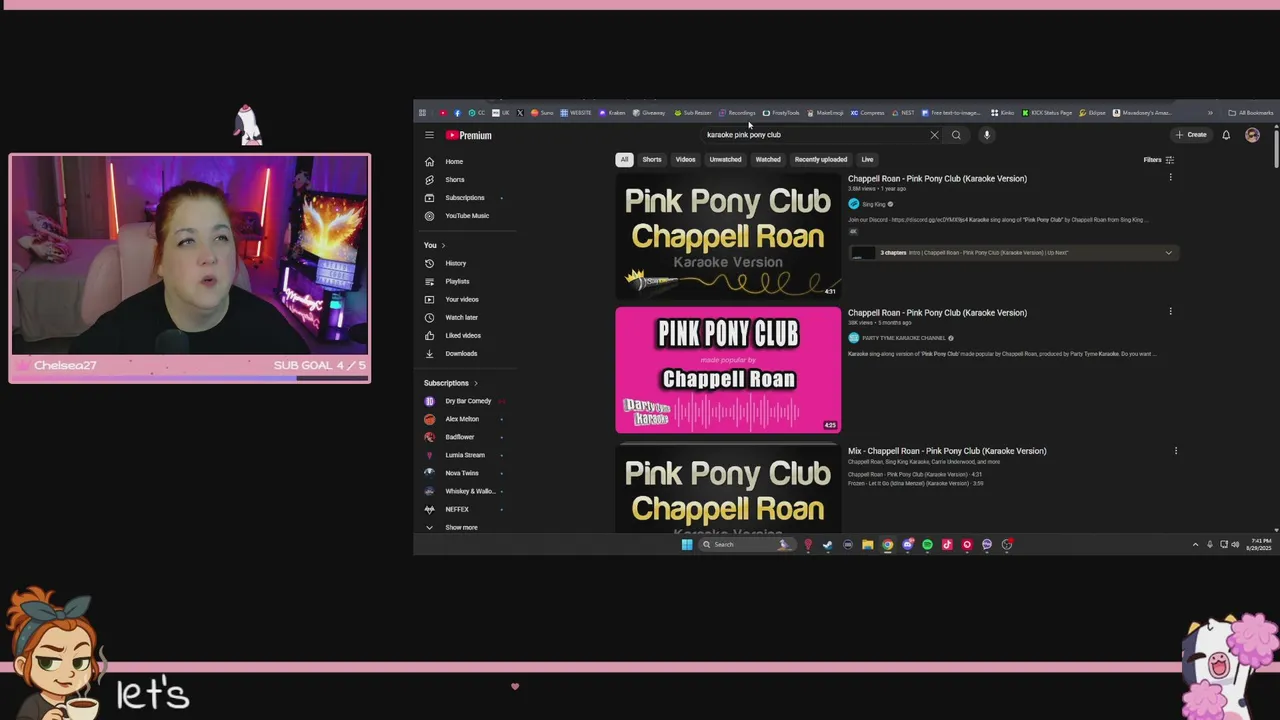1280x720 pixels.
Task: Select the All filter chip
Action: (624, 159)
